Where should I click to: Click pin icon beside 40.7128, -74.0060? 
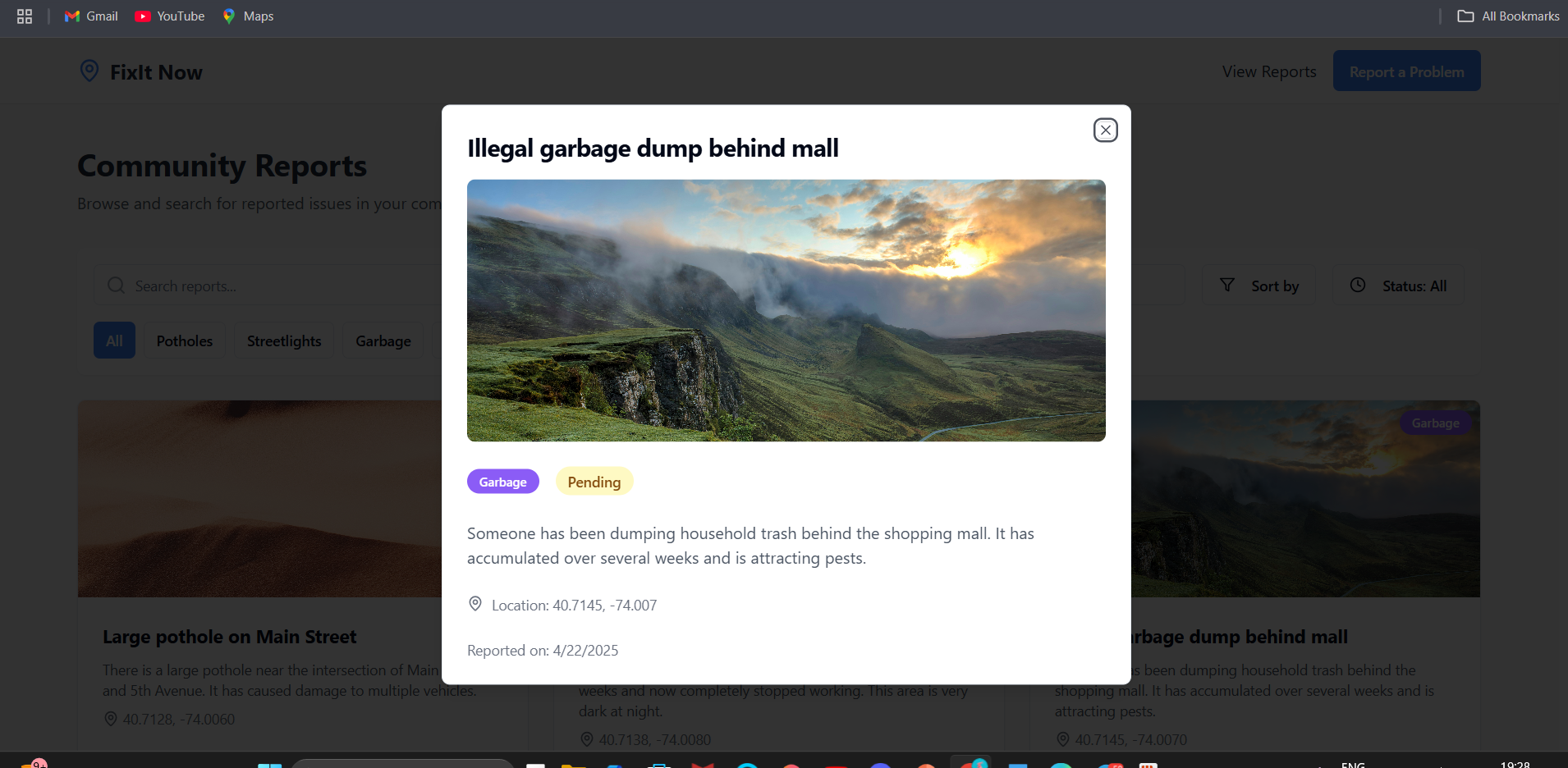[x=110, y=719]
